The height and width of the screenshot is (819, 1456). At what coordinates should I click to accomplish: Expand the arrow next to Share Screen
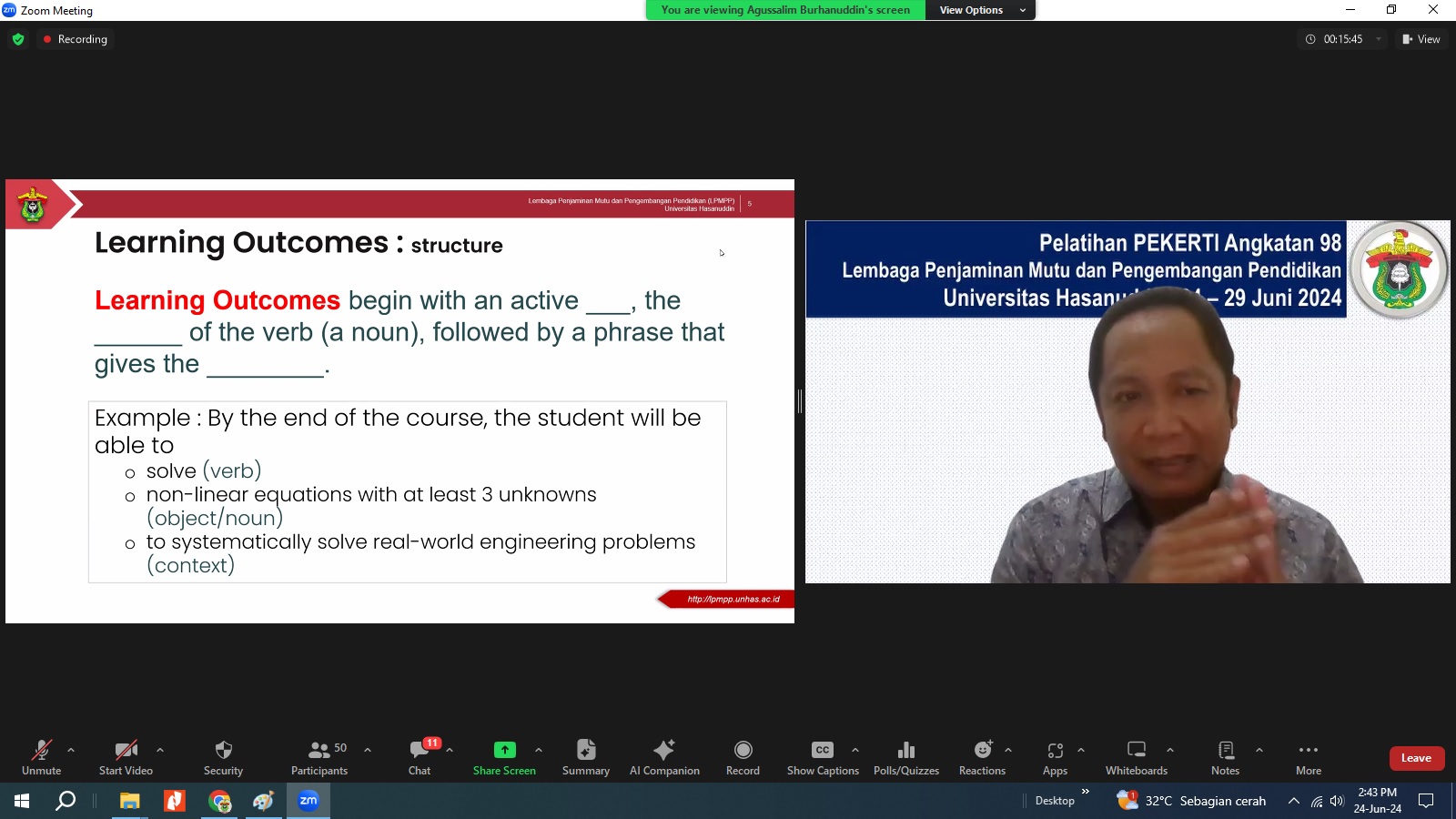click(539, 750)
